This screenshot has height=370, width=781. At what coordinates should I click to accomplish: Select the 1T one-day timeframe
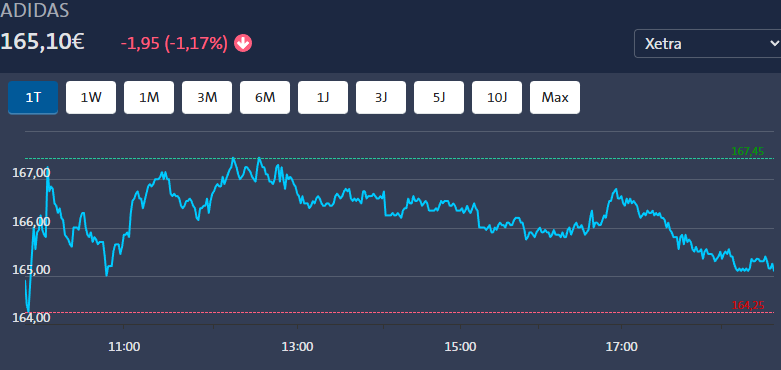tap(33, 98)
